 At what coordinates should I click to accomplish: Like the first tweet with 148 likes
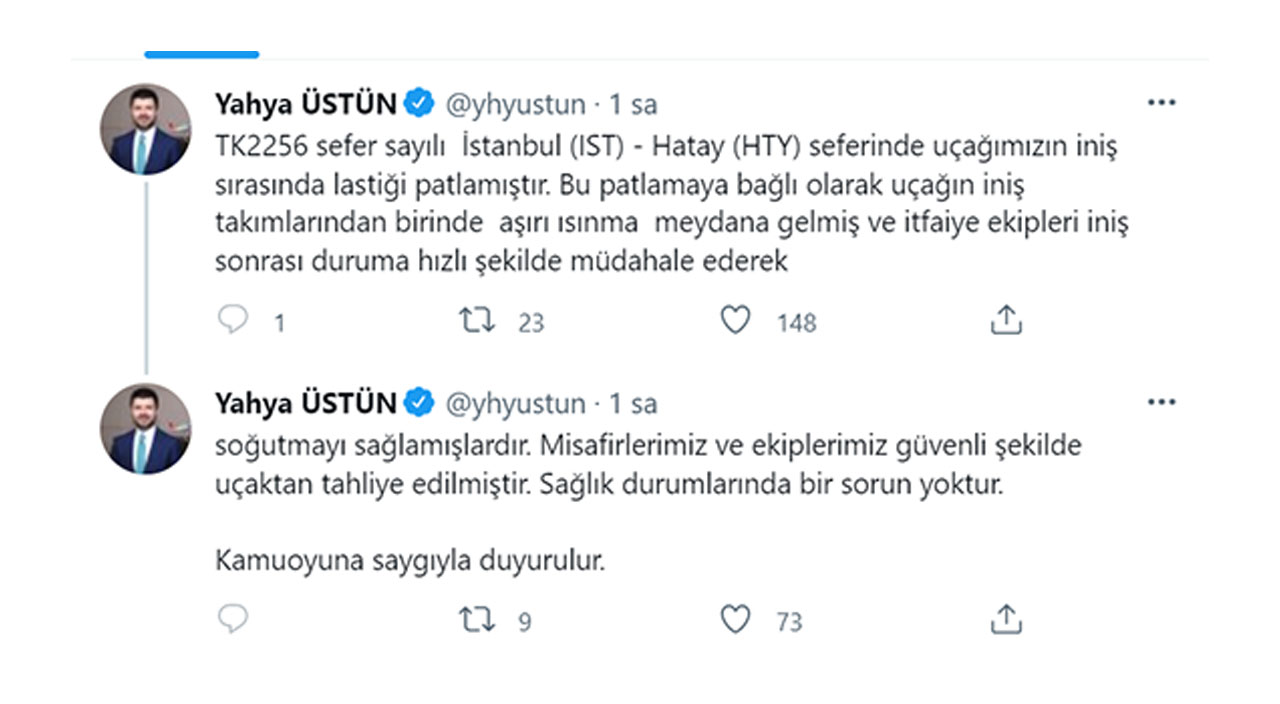tap(736, 320)
